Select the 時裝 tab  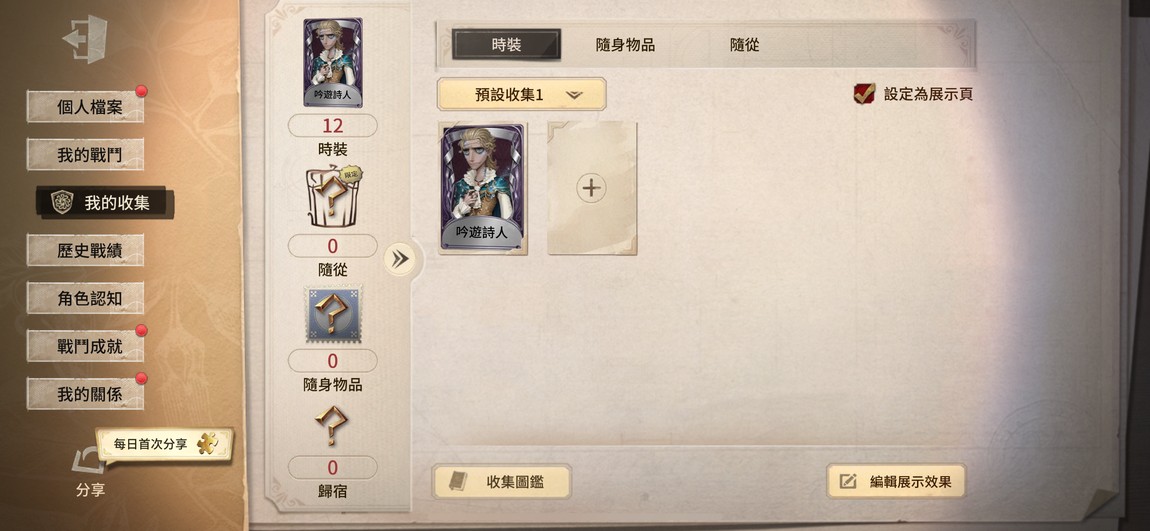point(507,45)
